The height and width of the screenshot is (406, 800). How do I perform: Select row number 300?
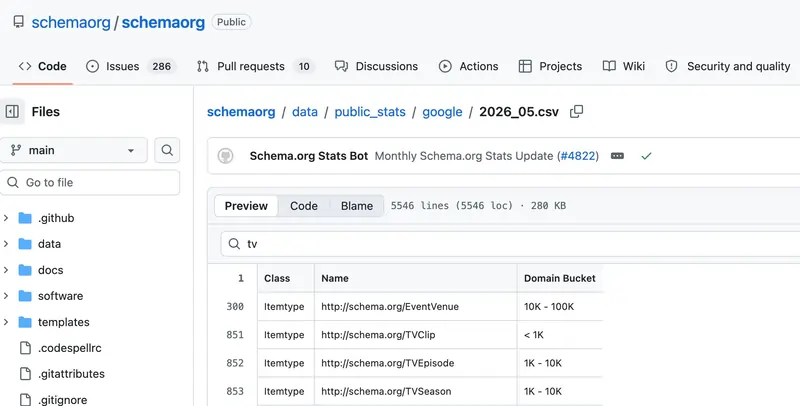click(235, 307)
